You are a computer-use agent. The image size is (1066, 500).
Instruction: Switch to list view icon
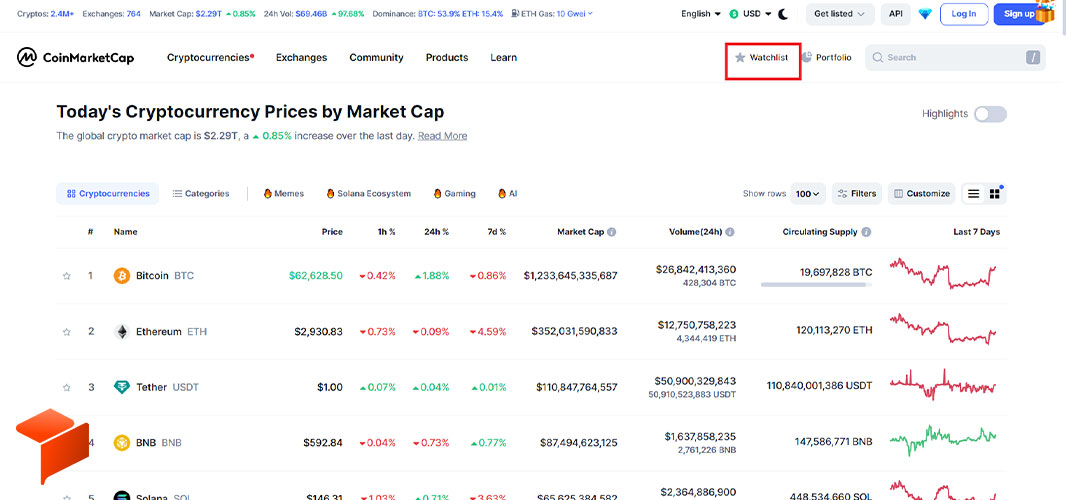click(974, 194)
